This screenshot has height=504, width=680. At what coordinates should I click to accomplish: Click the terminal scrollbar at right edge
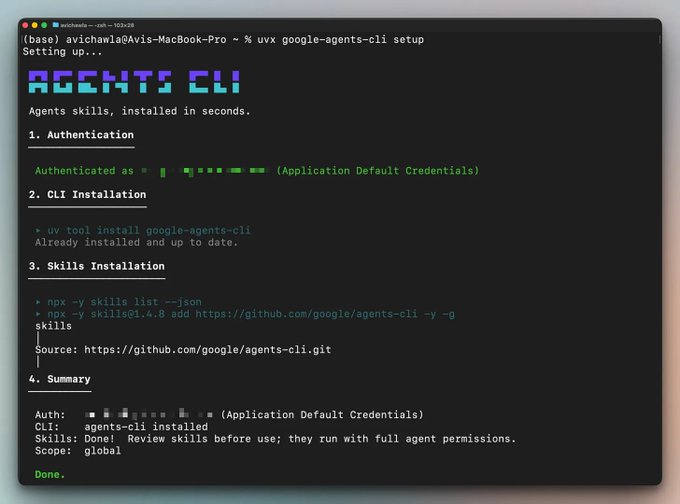pos(660,39)
